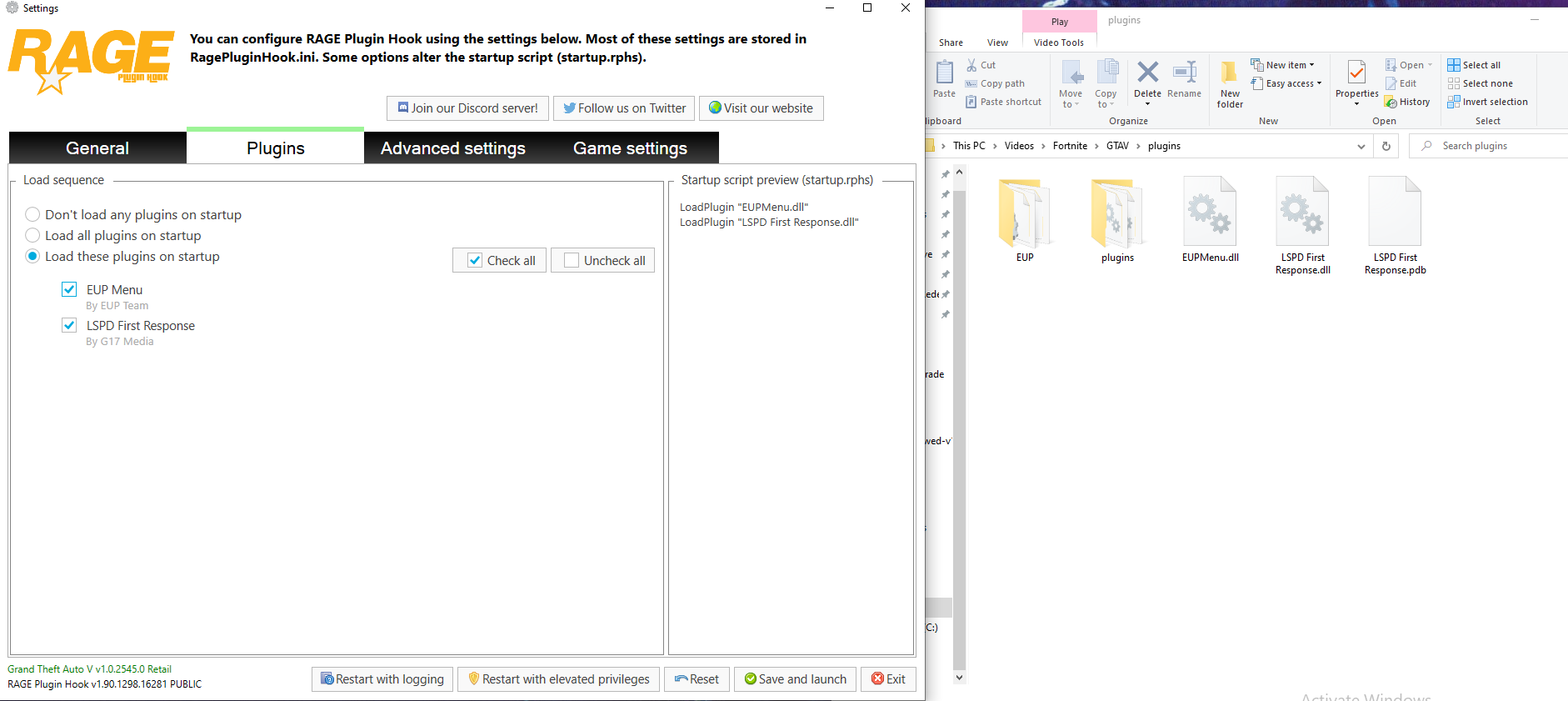This screenshot has width=1568, height=701.
Task: Toggle the LSPD First Response checkbox
Action: [x=69, y=325]
